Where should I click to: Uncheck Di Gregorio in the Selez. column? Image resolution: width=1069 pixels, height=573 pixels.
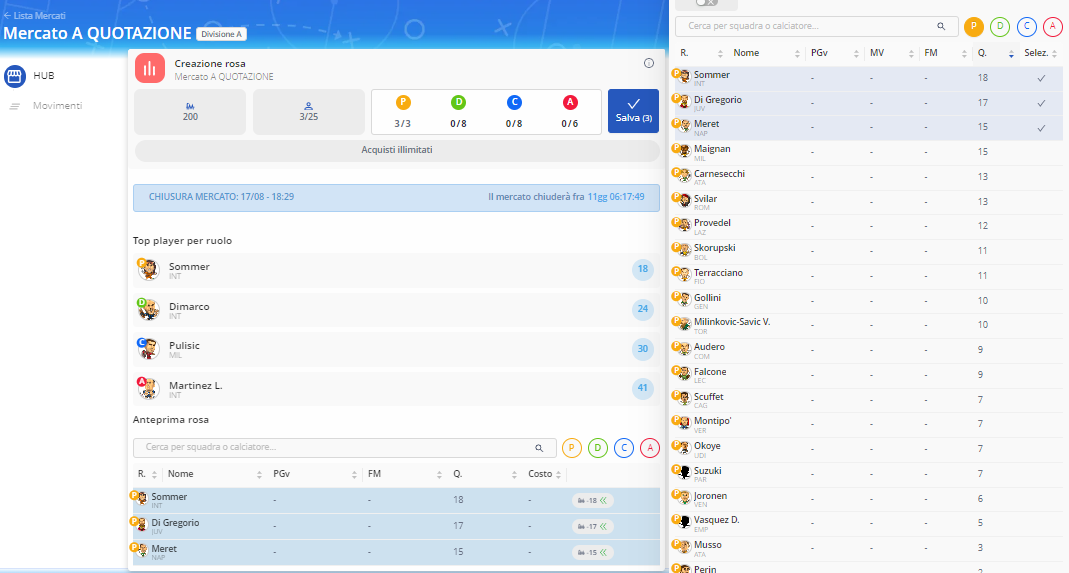[1041, 104]
